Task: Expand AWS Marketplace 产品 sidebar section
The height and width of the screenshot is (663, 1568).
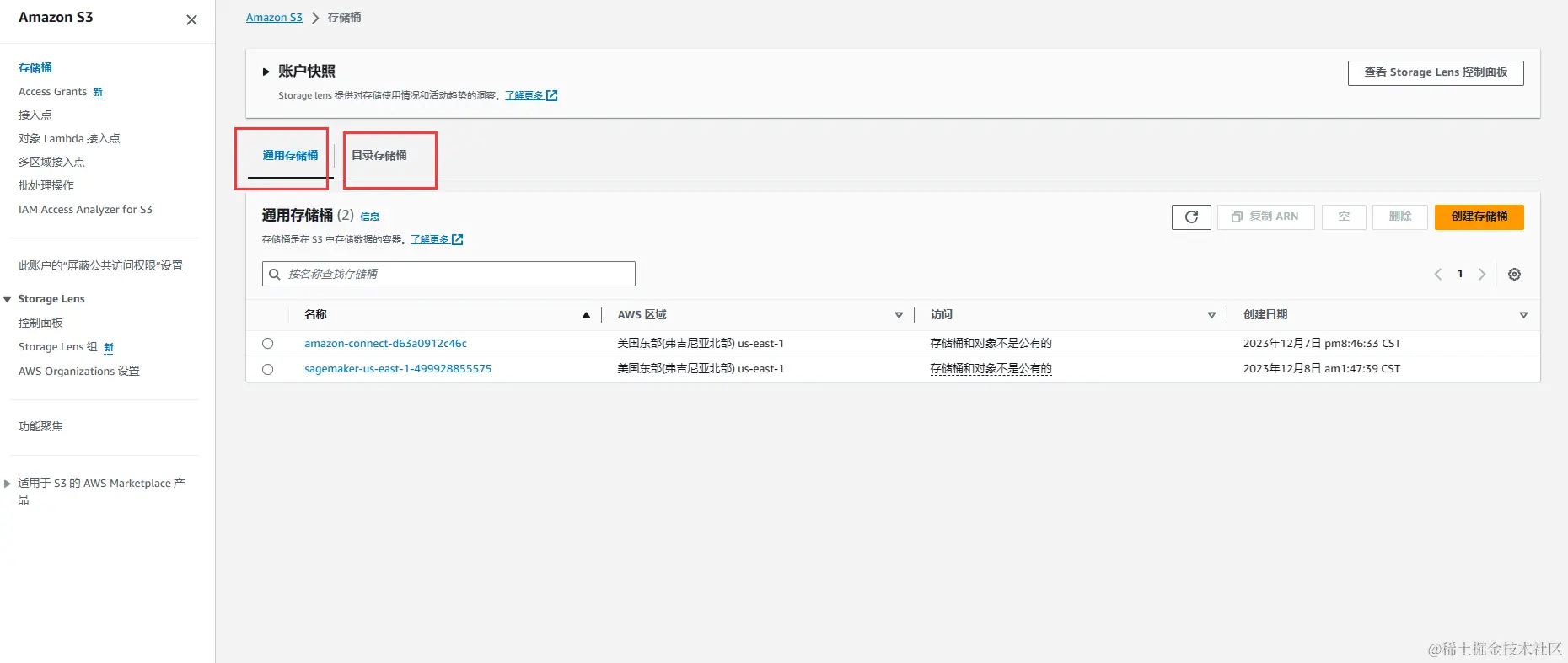Action: click(x=8, y=484)
